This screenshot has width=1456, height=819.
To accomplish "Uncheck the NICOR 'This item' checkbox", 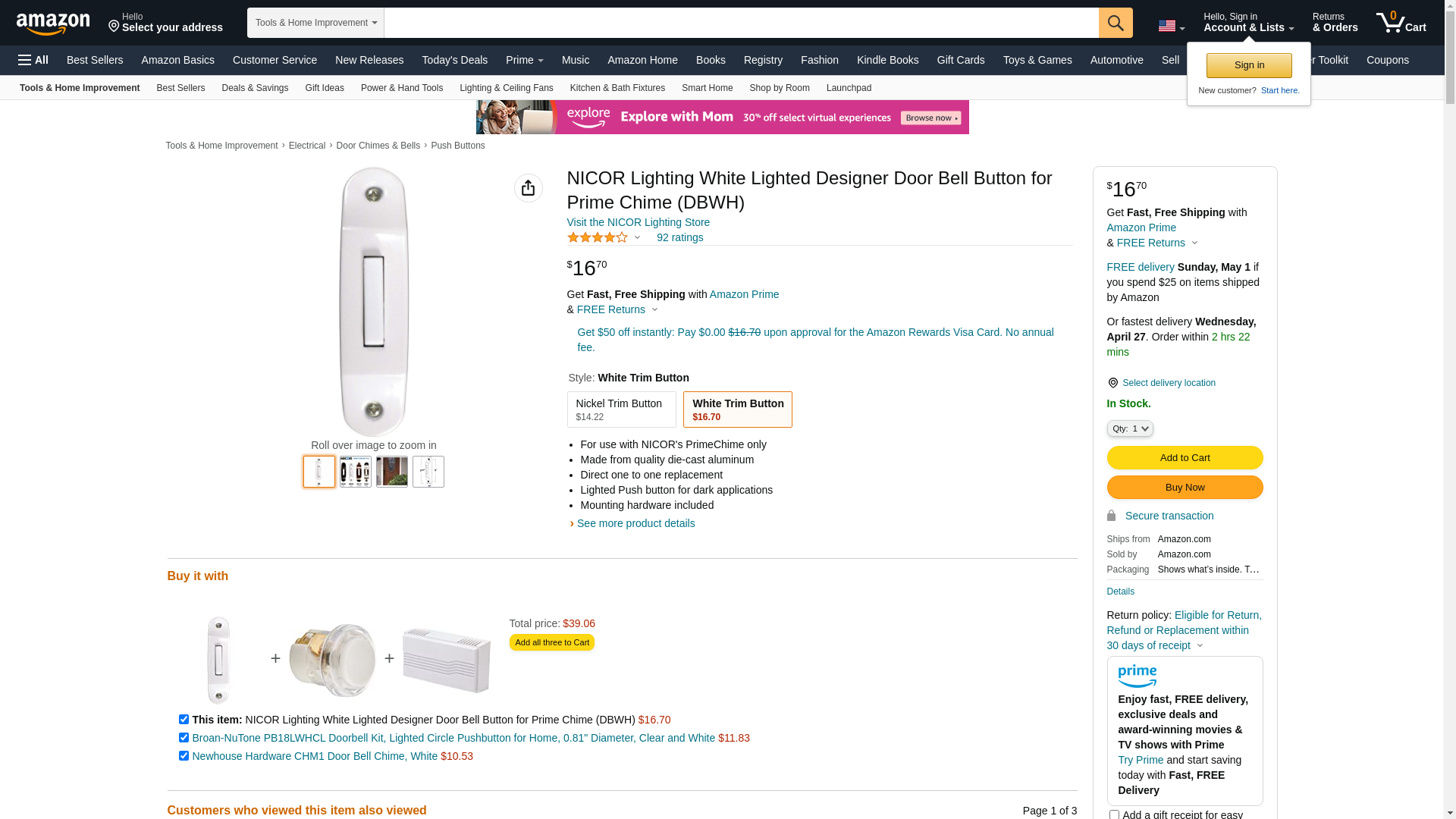I will 184,720.
